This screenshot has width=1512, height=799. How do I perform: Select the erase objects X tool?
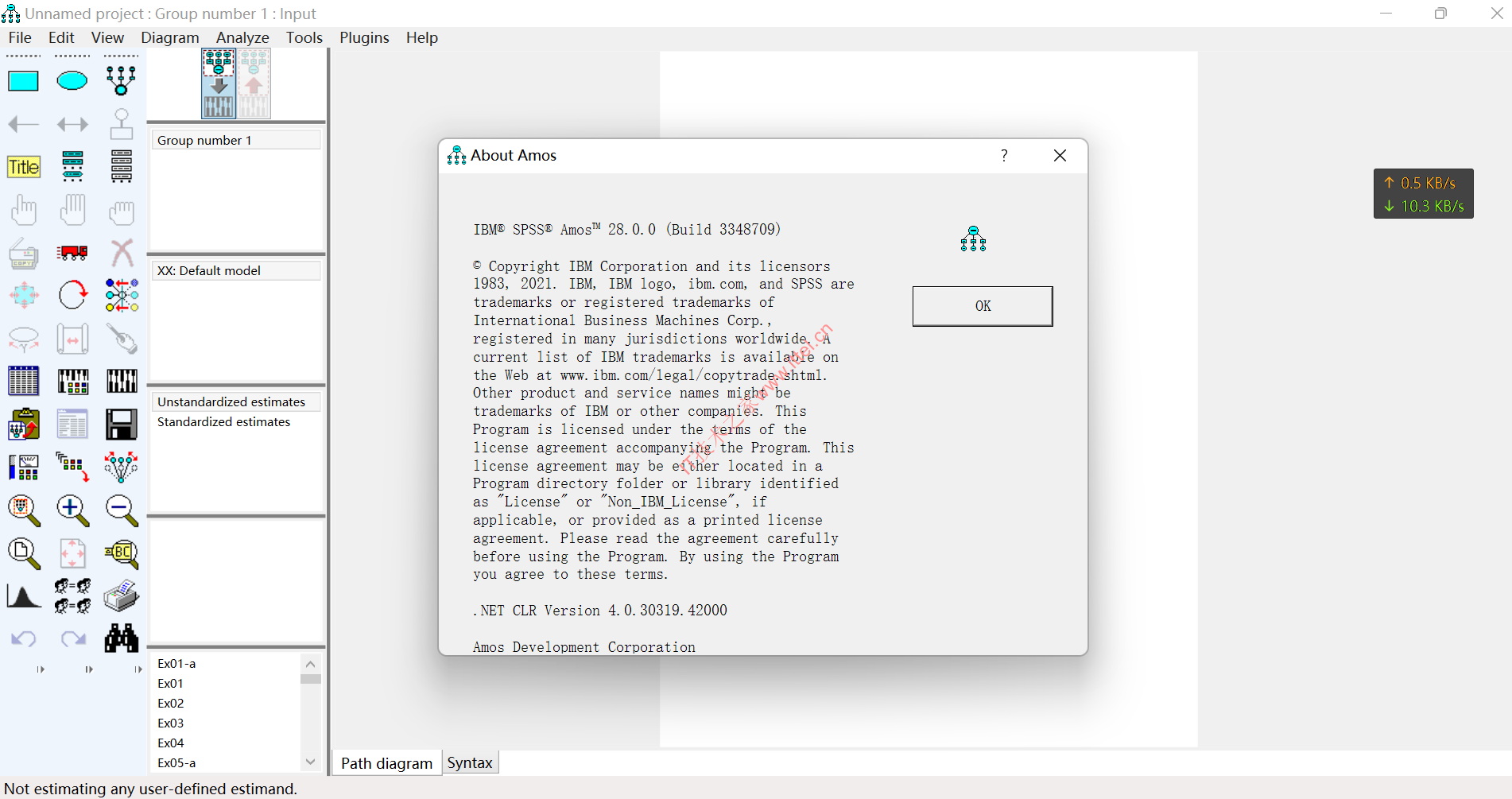[x=121, y=253]
